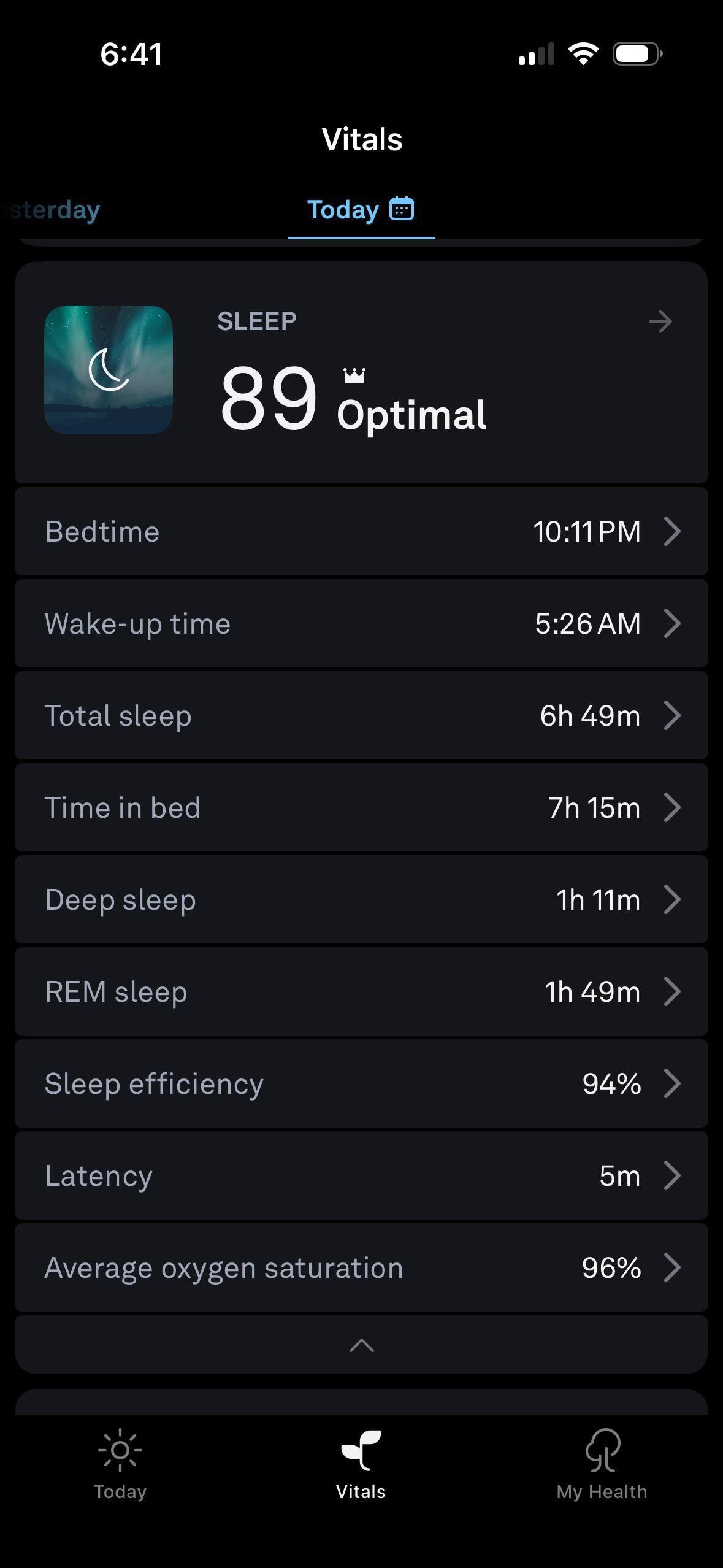Image resolution: width=723 pixels, height=1568 pixels.
Task: Open the My Health tree icon
Action: click(x=602, y=1451)
